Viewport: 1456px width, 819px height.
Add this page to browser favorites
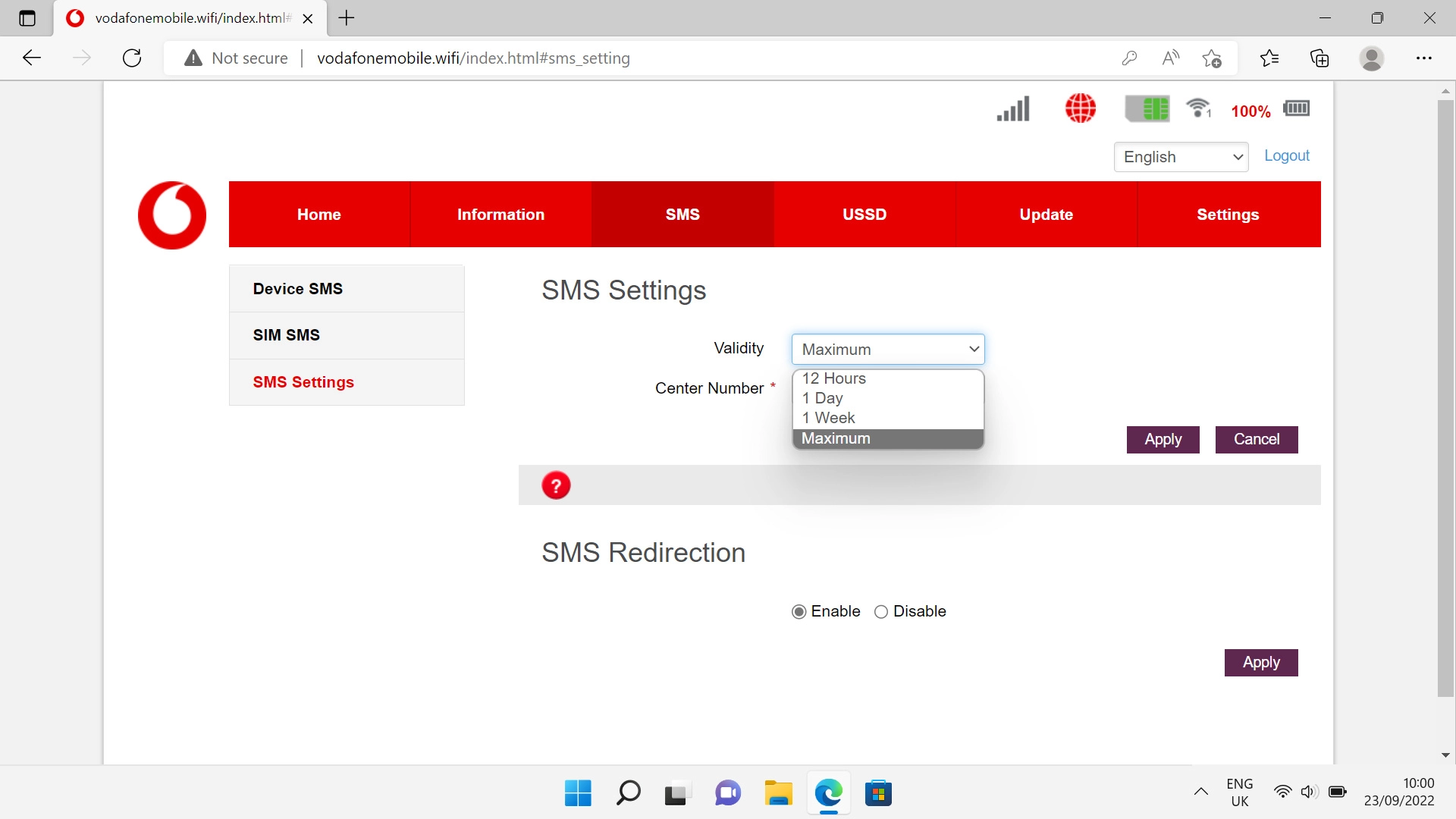coord(1211,58)
